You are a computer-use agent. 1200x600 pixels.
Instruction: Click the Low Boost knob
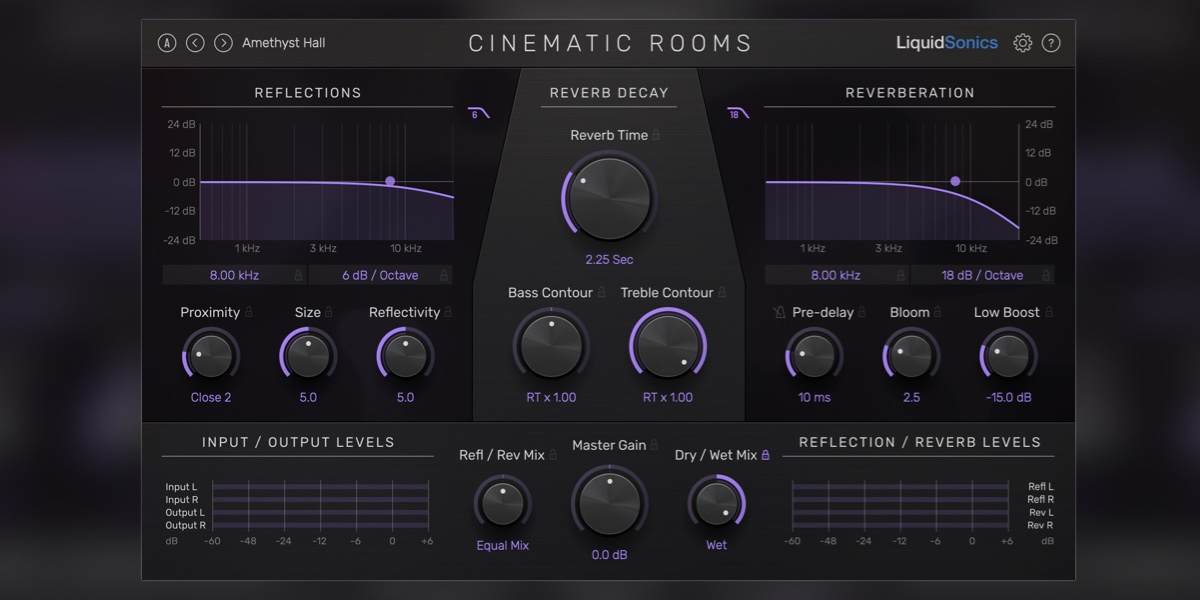pyautogui.click(x=1007, y=356)
